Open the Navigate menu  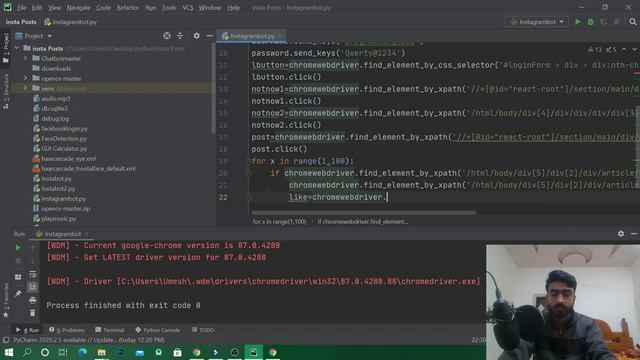coord(78,8)
